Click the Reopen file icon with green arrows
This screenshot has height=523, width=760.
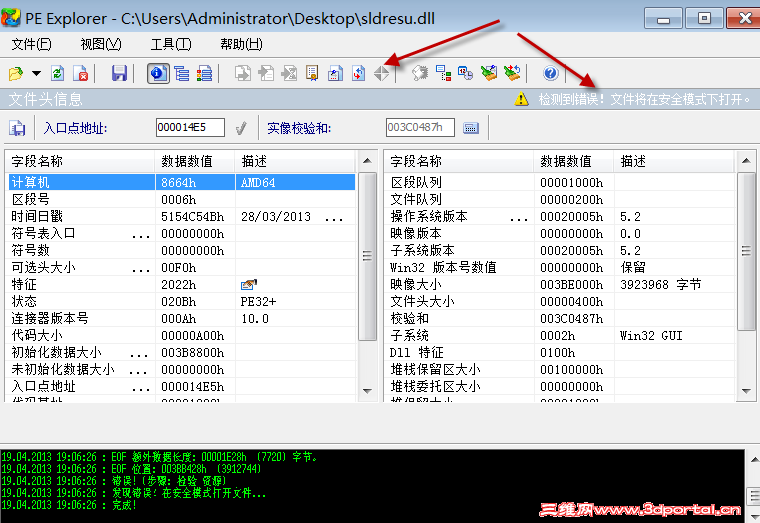tap(58, 74)
